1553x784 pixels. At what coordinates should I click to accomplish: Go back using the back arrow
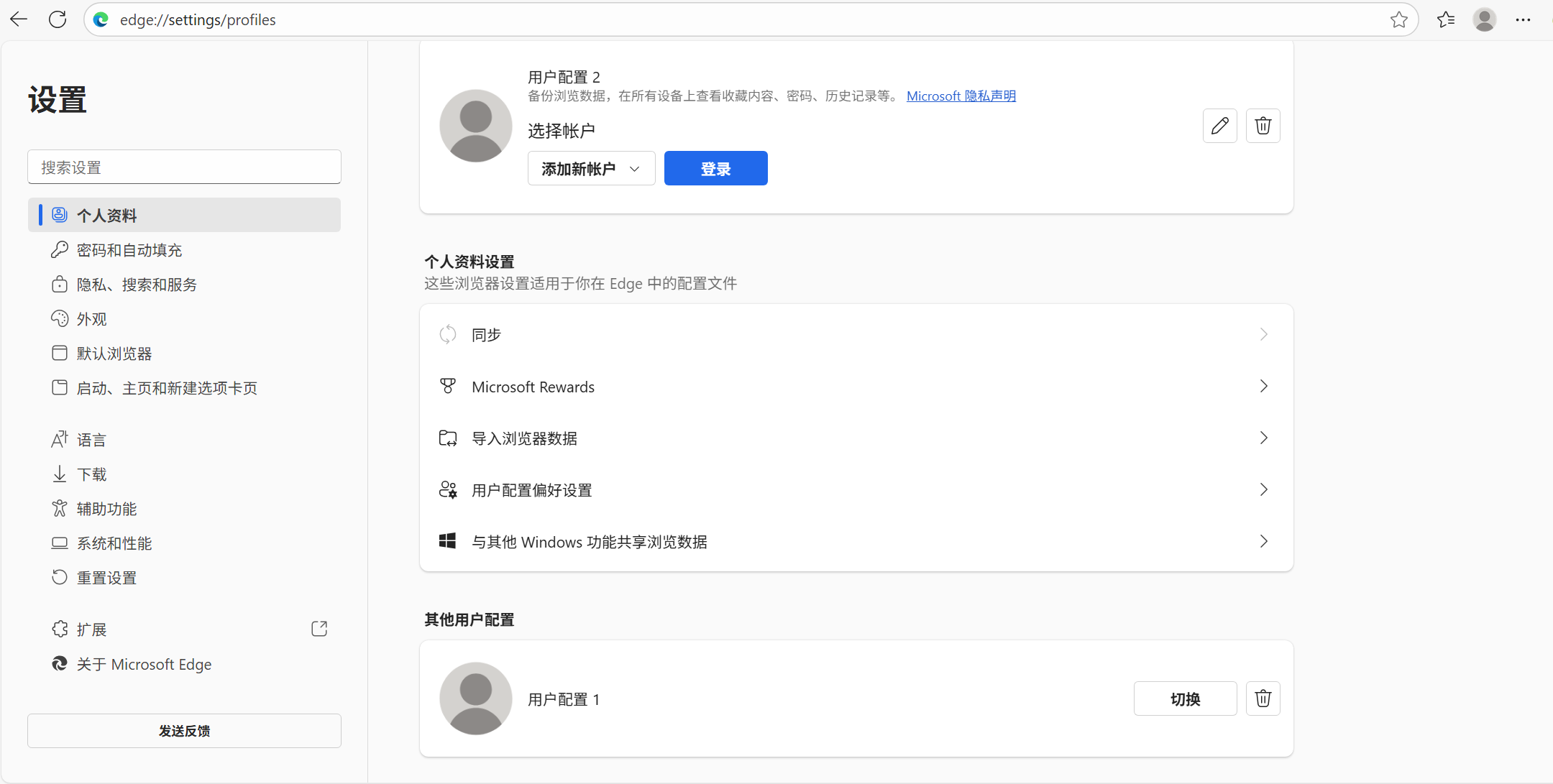pos(19,20)
